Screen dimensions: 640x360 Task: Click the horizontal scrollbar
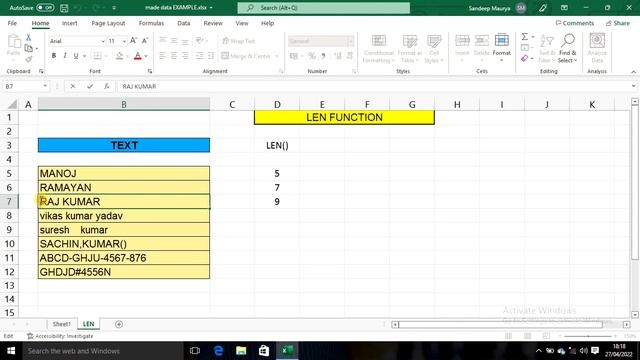tap(500, 324)
